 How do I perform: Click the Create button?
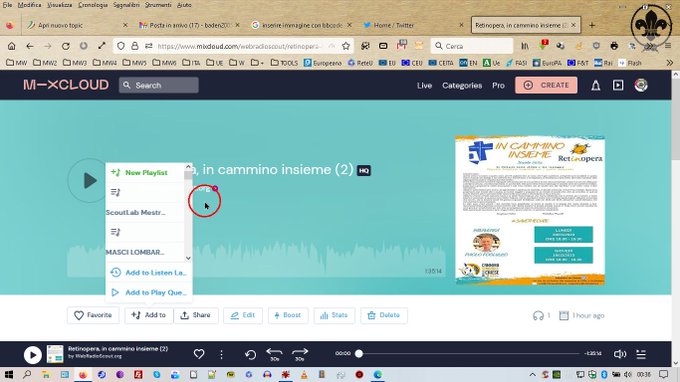[546, 85]
